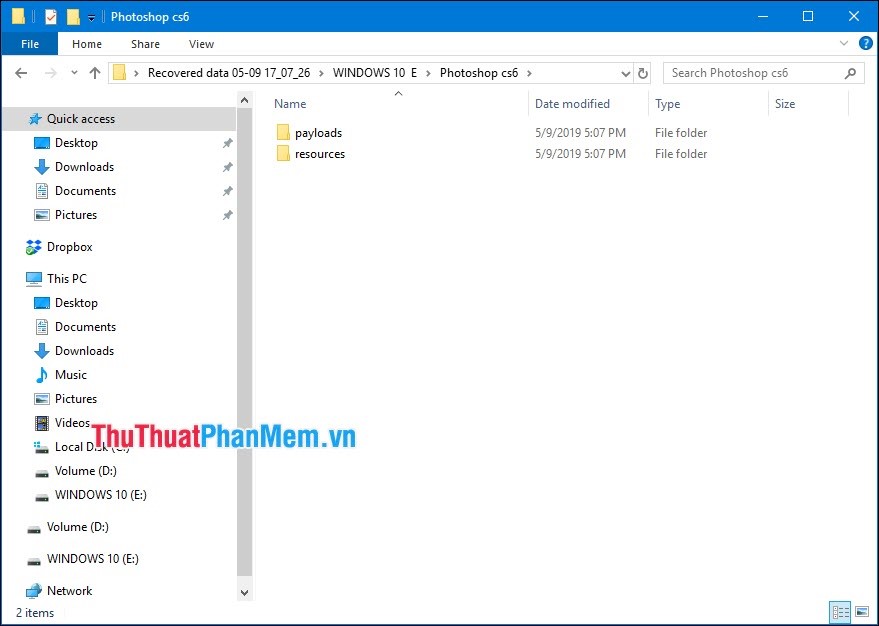Viewport: 879px width, 626px height.
Task: Open the quick access toolbar customize dropdown
Action: (90, 16)
